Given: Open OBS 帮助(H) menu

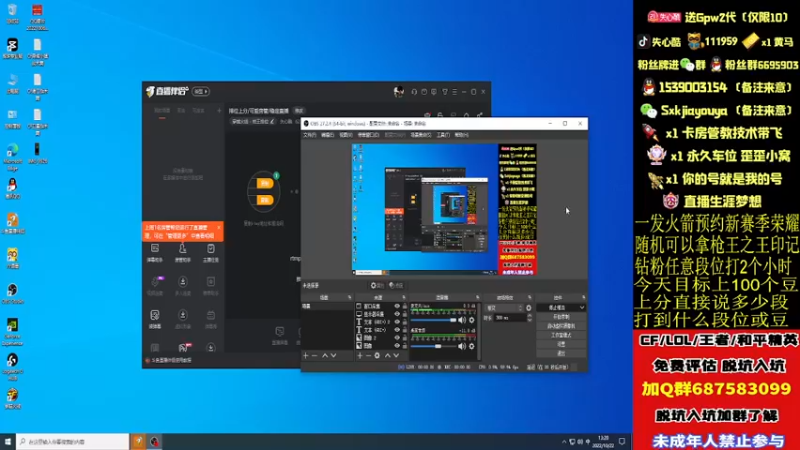Looking at the screenshot, I should pos(461,135).
